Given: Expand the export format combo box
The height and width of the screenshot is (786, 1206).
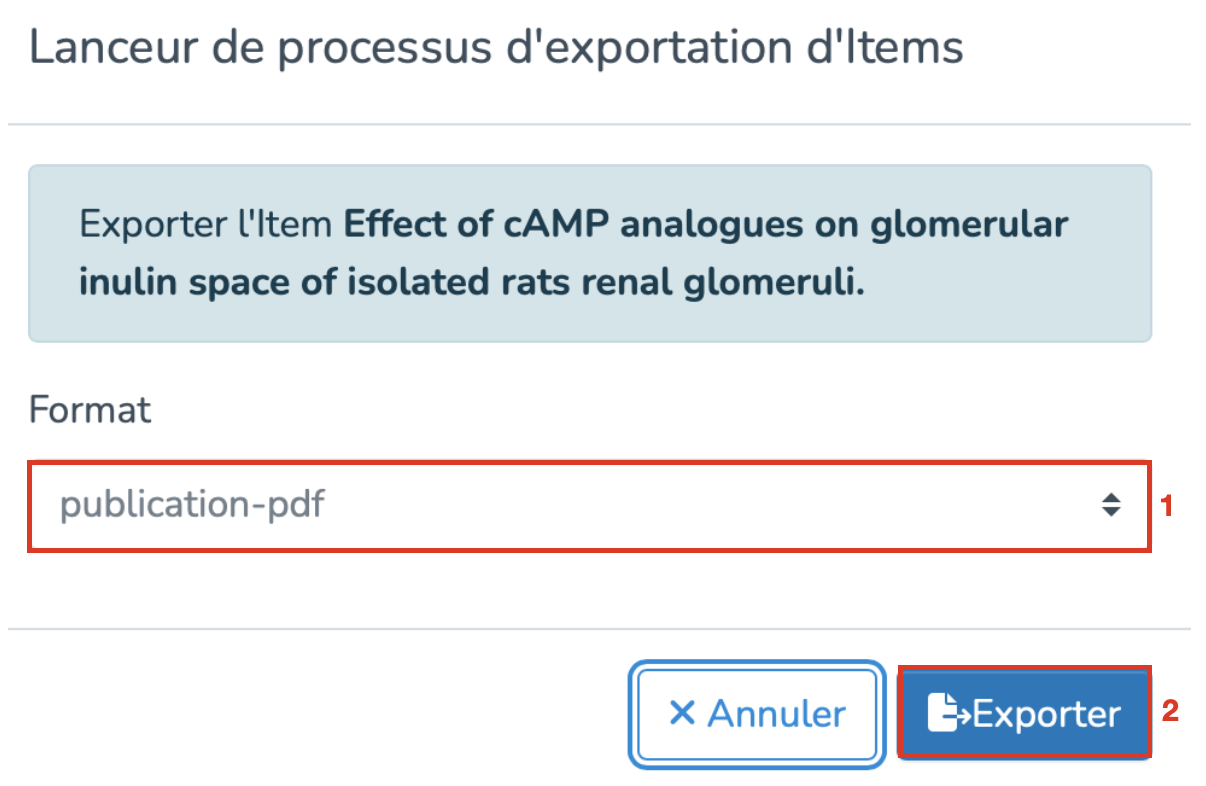Looking at the screenshot, I should [x=588, y=505].
